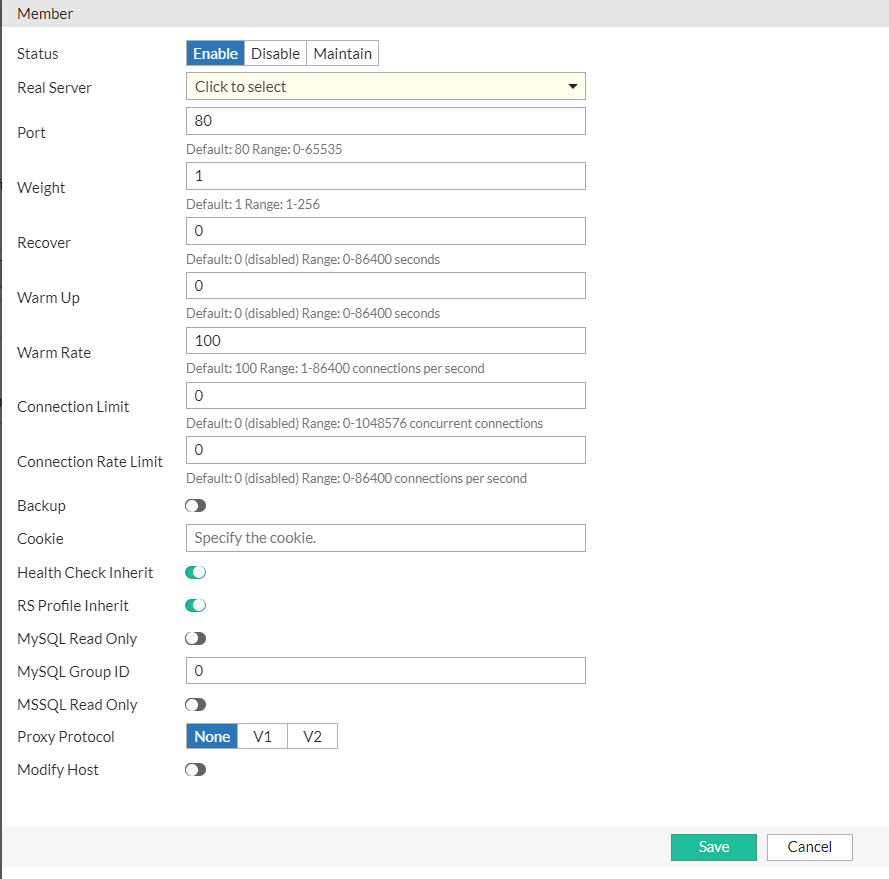Click the Weight input field
Image resolution: width=889 pixels, height=879 pixels.
[386, 176]
